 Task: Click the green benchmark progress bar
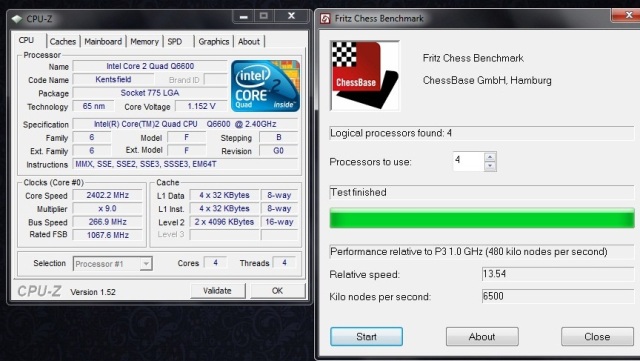482,218
